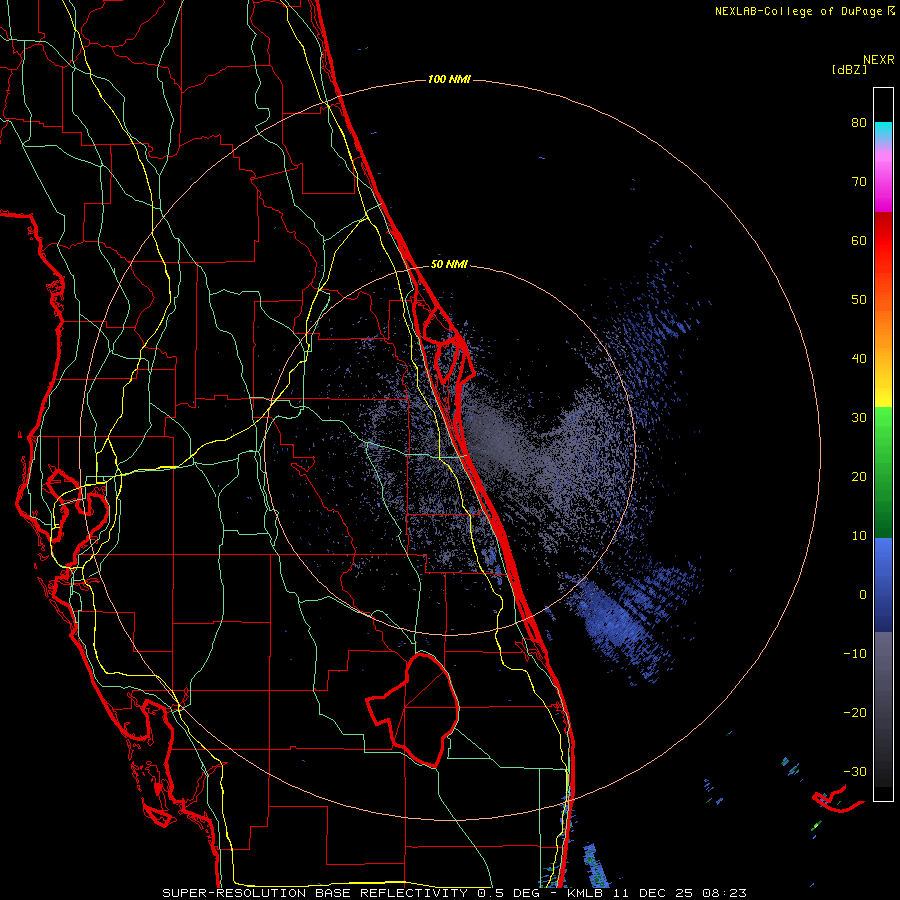
Task: Click the Lake Okeechobee outline on the map
Action: tap(413, 709)
